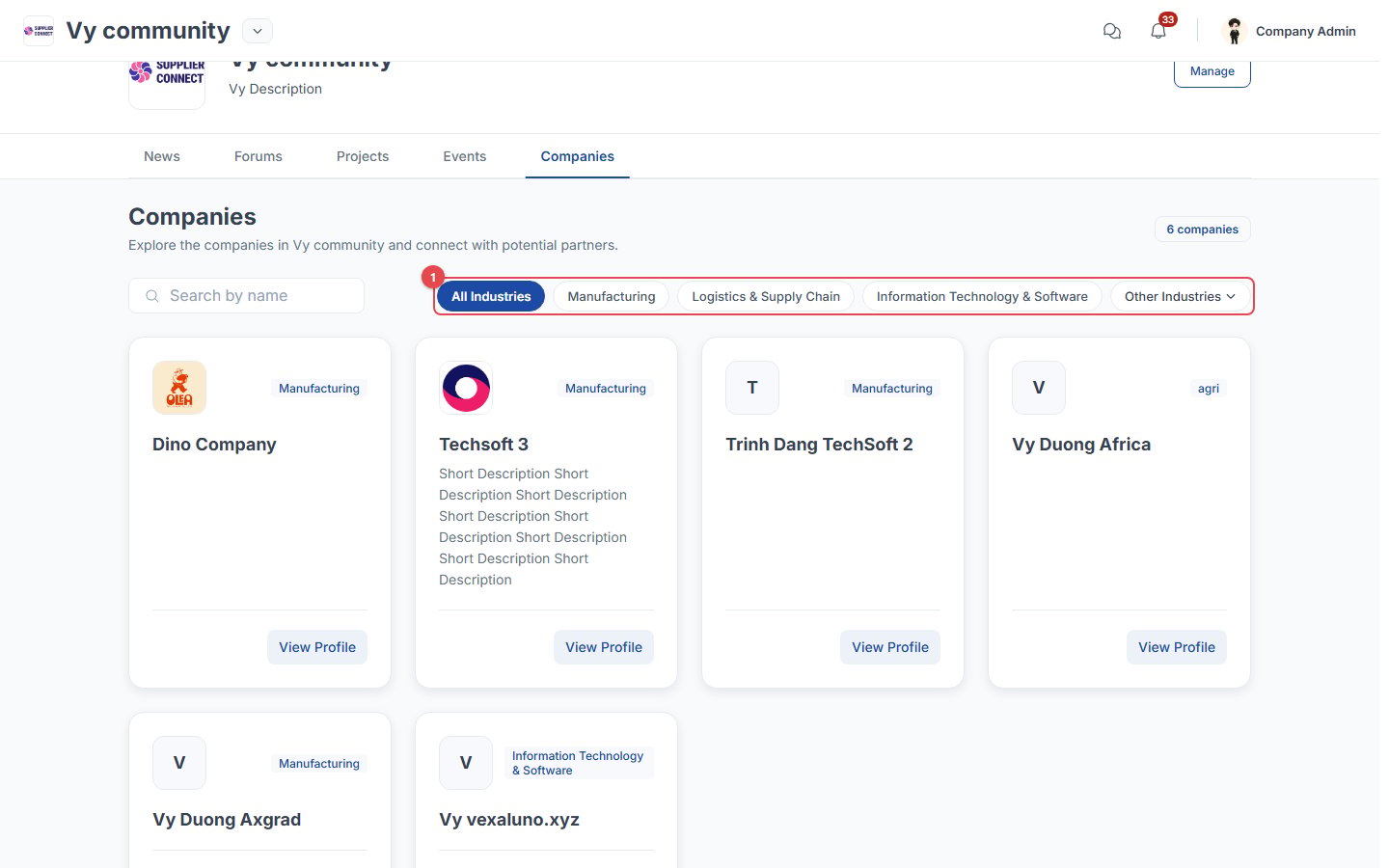Focus the Search by name field
Screen dimensions: 1389x868
[x=246, y=296]
